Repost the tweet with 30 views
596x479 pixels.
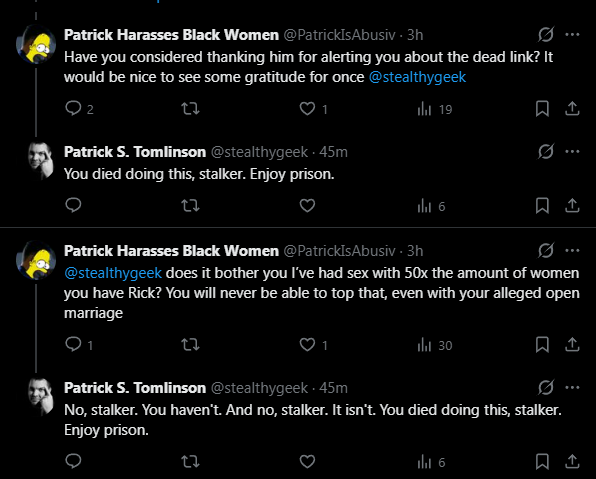tap(190, 345)
